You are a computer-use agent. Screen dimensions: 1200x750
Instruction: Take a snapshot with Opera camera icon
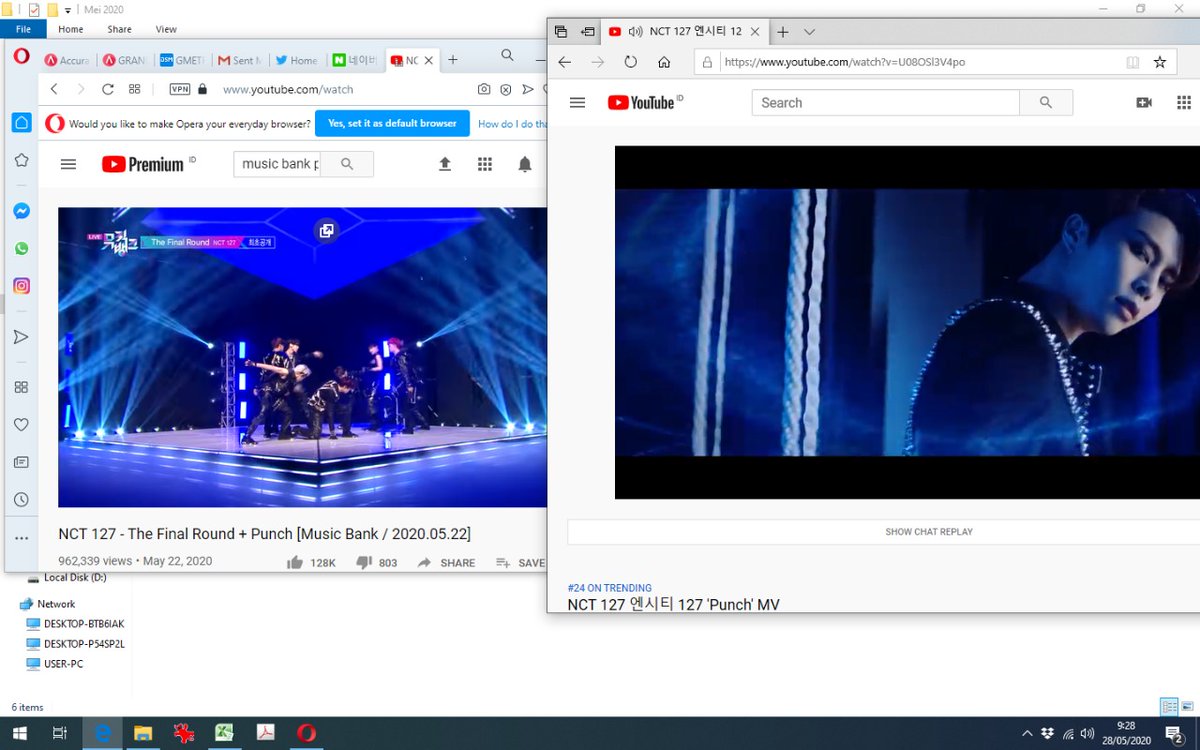(x=484, y=89)
